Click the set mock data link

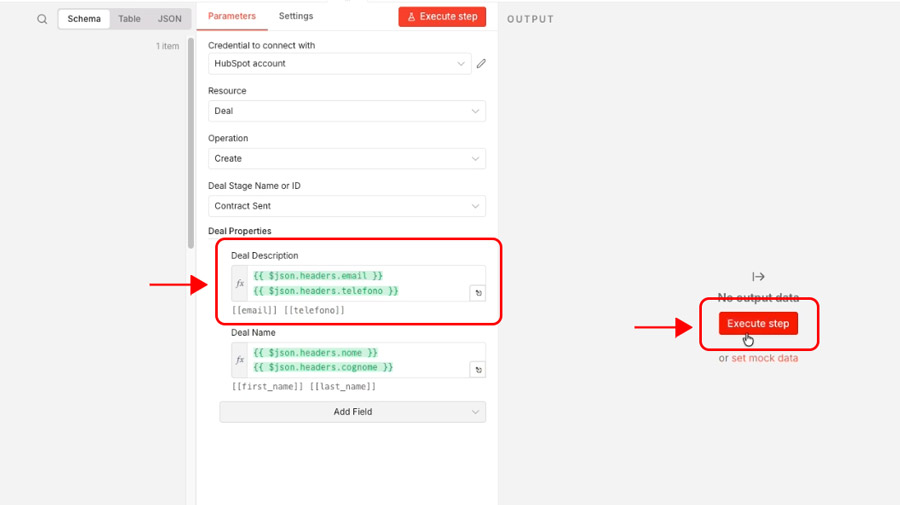pos(764,358)
